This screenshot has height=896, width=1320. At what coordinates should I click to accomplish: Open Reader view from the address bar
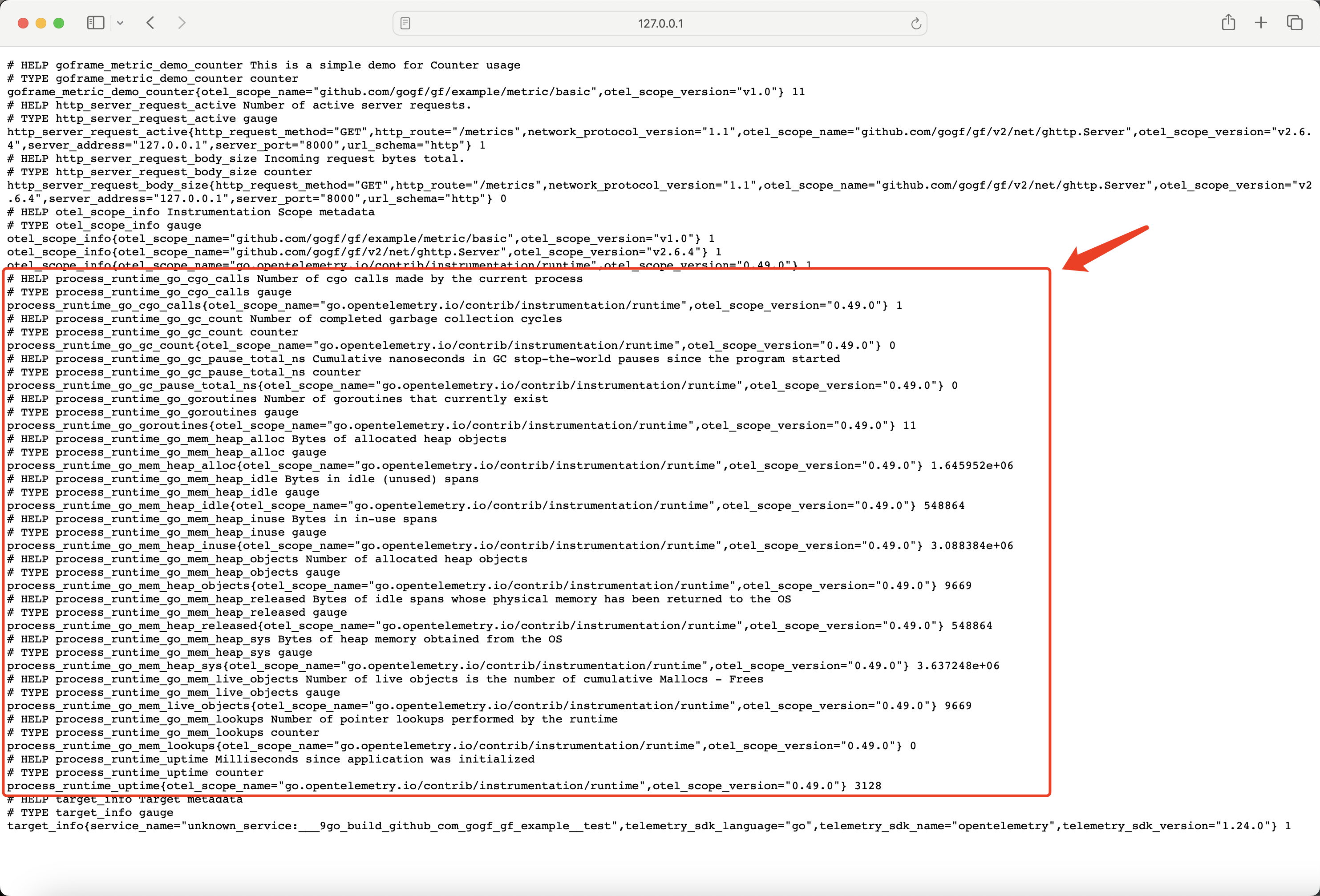(x=405, y=23)
